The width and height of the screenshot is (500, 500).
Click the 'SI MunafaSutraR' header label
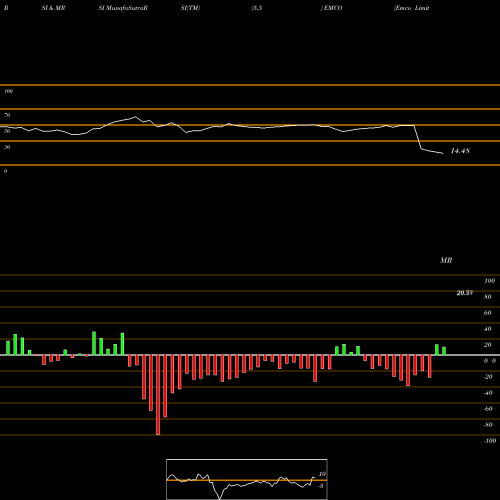click(x=123, y=8)
